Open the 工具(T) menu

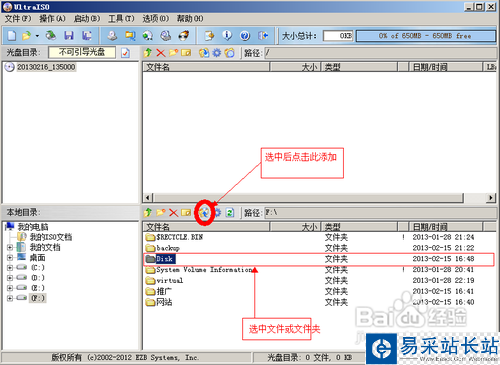pos(121,19)
